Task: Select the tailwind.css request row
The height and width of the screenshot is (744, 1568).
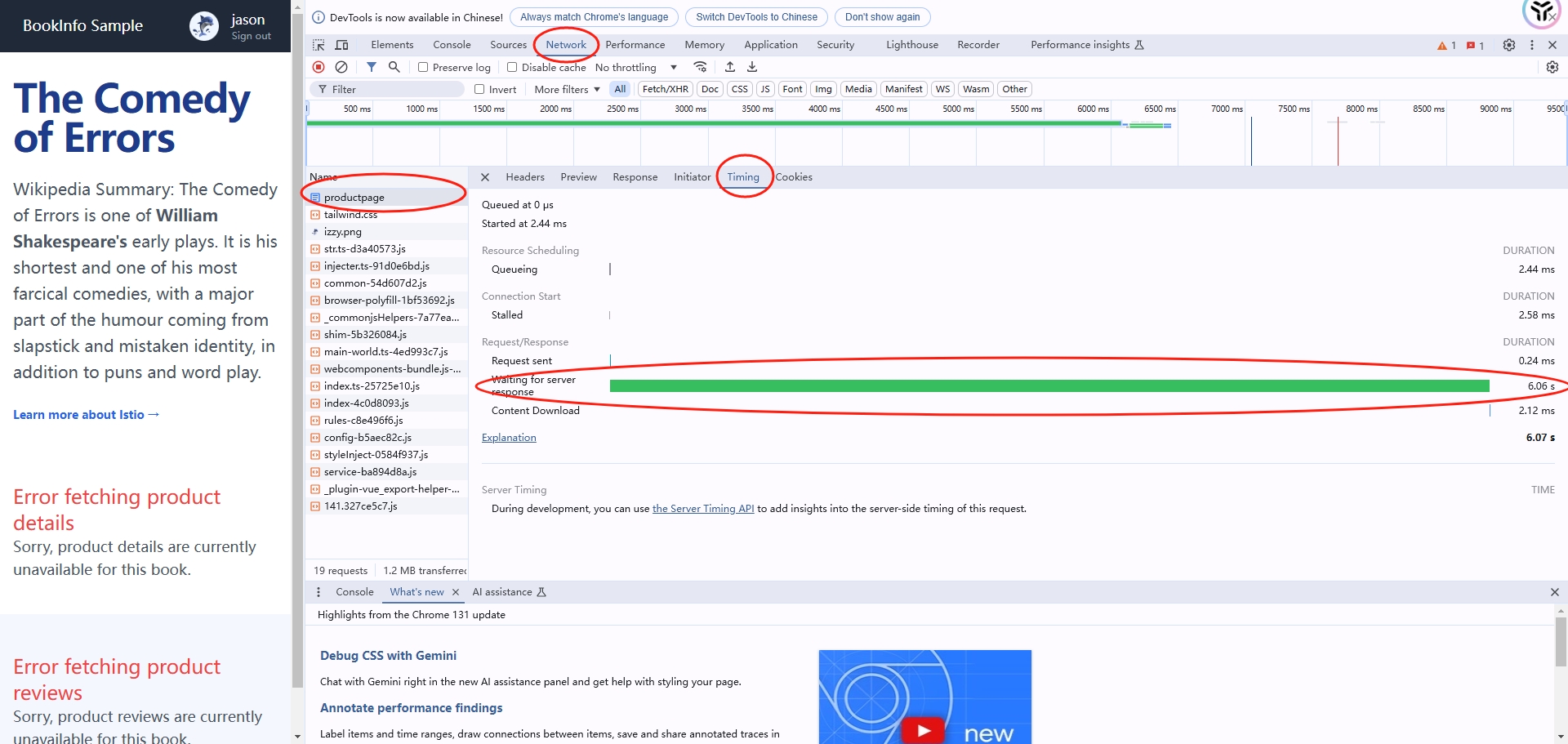Action: [x=387, y=215]
